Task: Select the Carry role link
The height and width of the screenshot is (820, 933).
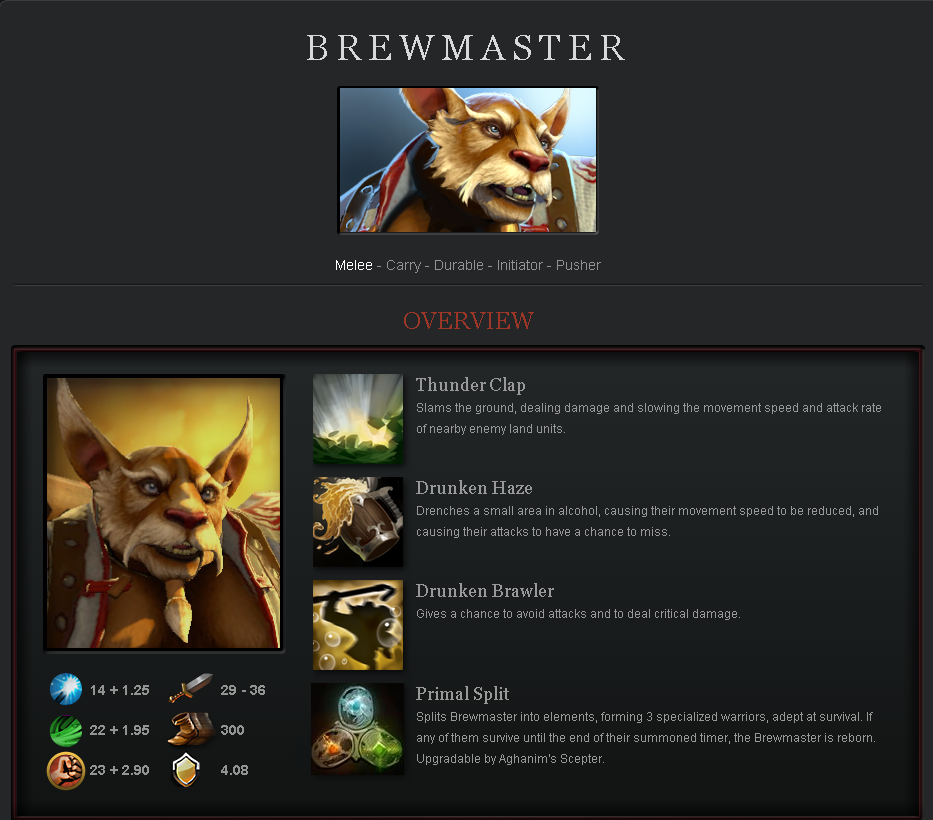Action: click(403, 265)
